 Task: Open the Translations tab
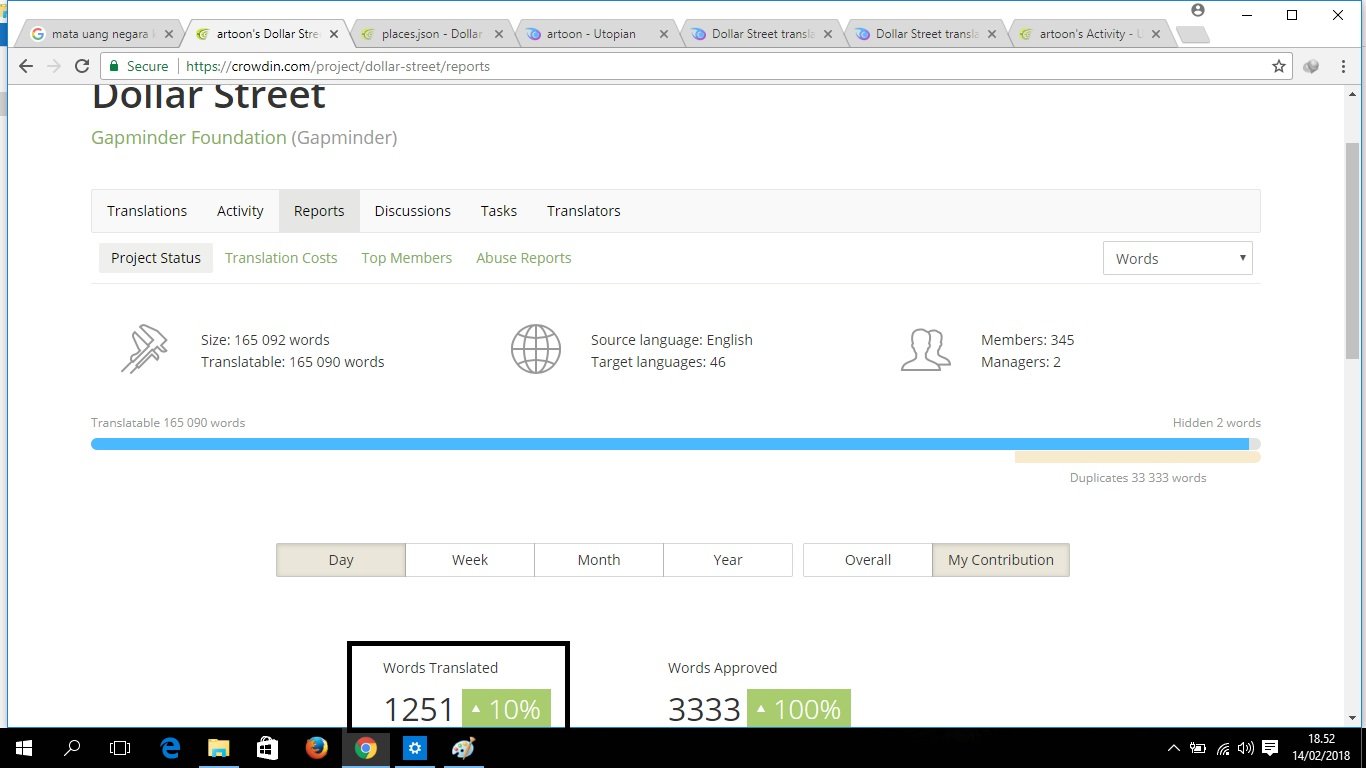click(x=147, y=211)
